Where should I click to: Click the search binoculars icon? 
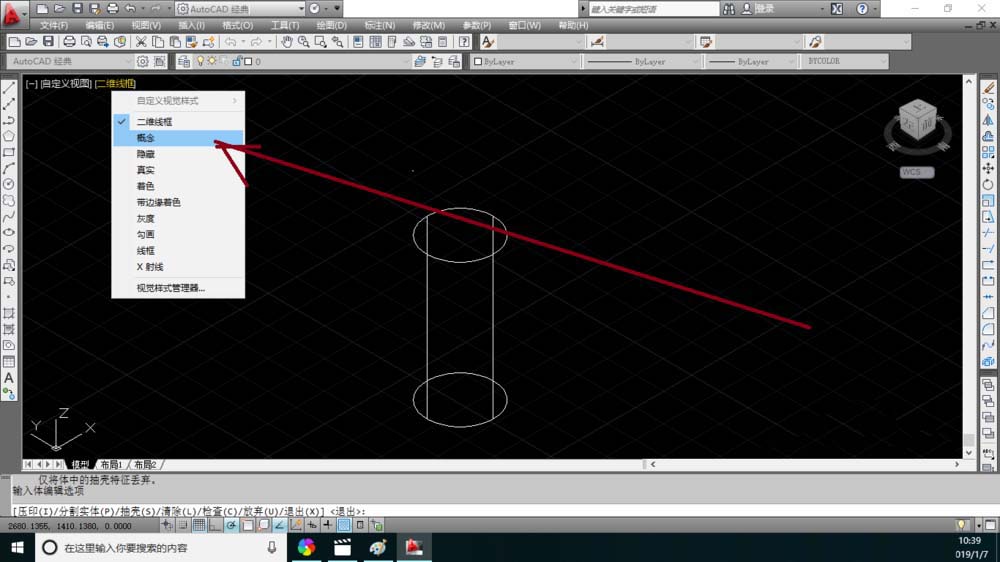pyautogui.click(x=728, y=9)
